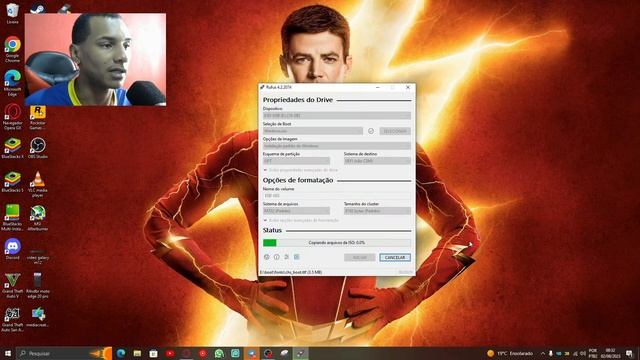Open BlueStacks Multi-Instance shortcut
Image resolution: width=640 pixels, height=360 pixels.
point(12,218)
